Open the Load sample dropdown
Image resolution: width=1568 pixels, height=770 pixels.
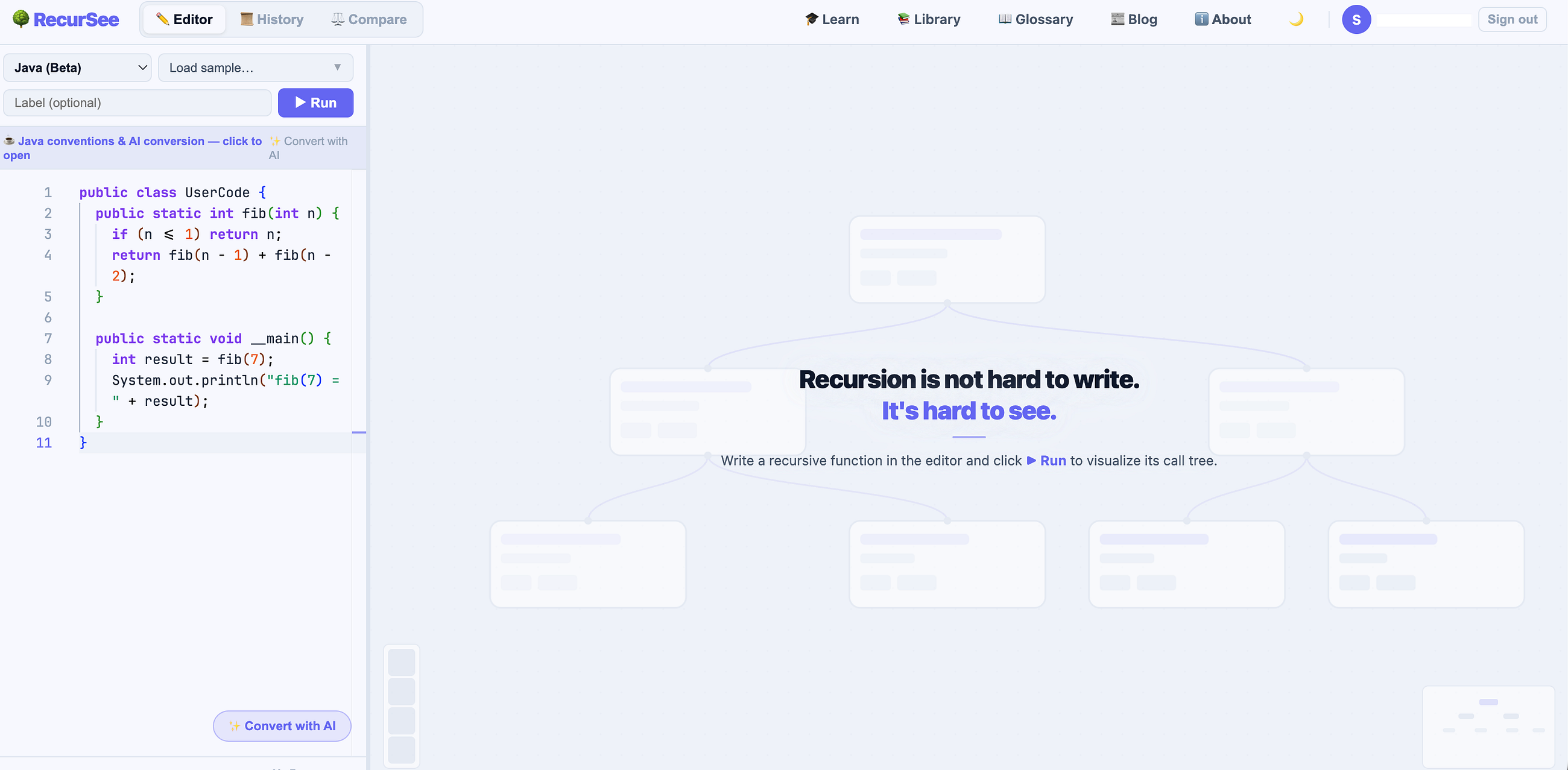coord(256,68)
